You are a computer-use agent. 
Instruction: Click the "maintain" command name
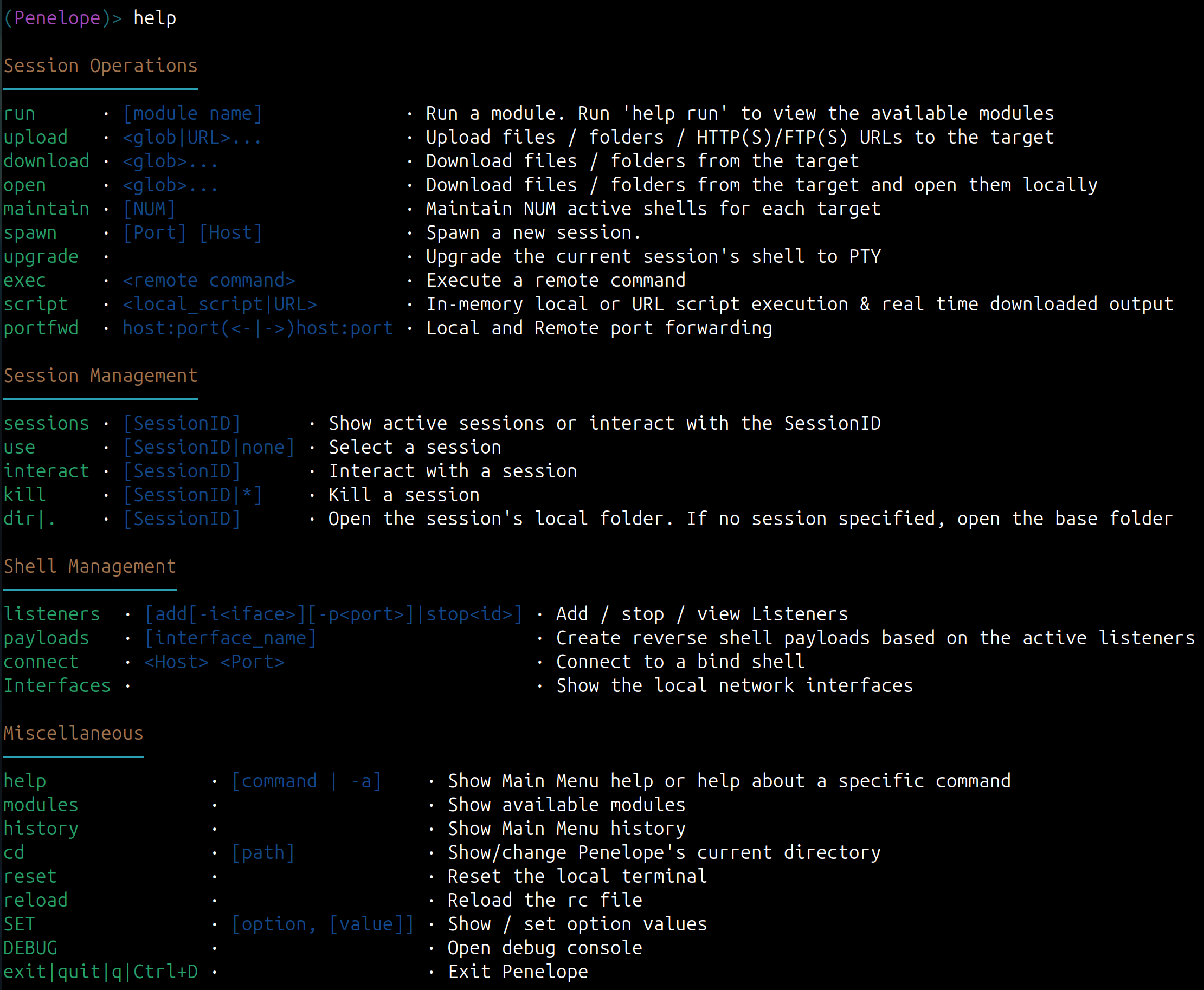[x=46, y=209]
